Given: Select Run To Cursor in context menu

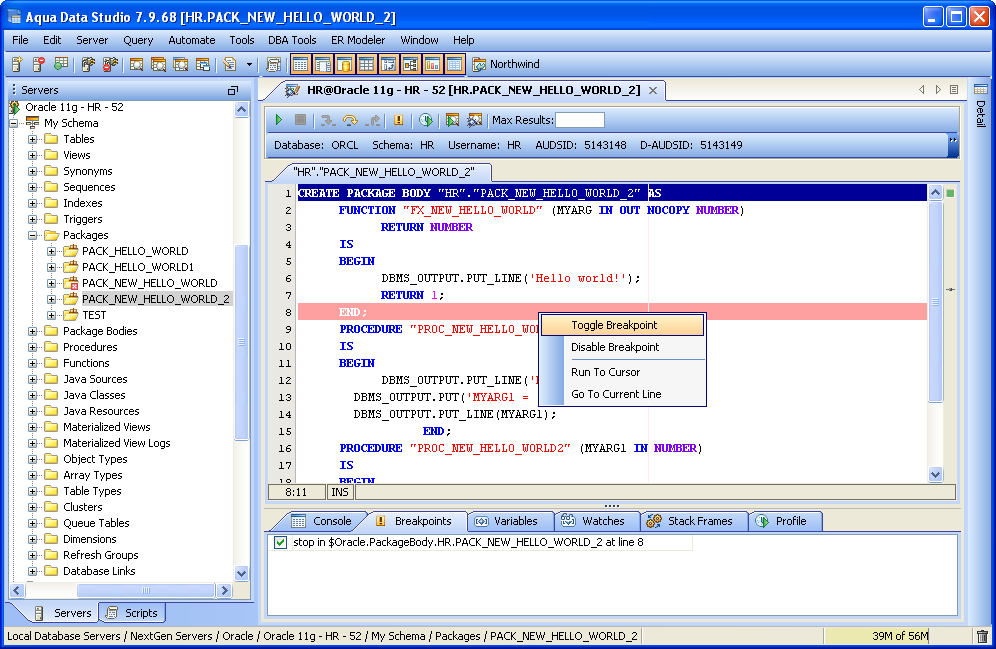Looking at the screenshot, I should 605,372.
